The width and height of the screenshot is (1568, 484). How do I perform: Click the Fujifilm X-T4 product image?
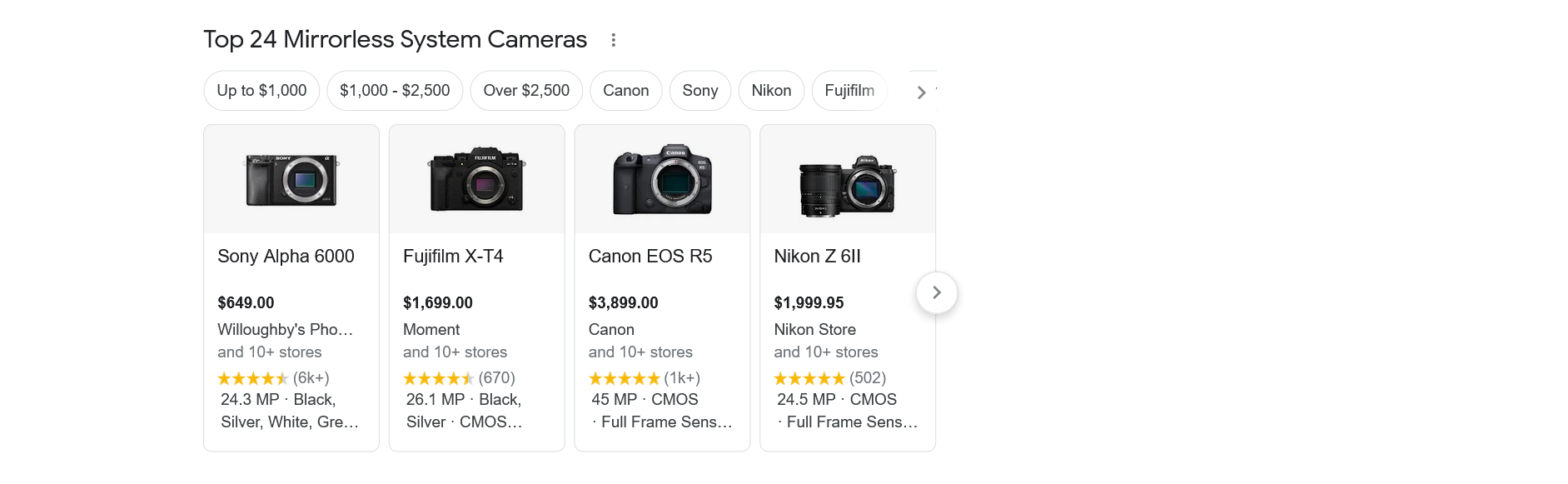click(x=476, y=179)
